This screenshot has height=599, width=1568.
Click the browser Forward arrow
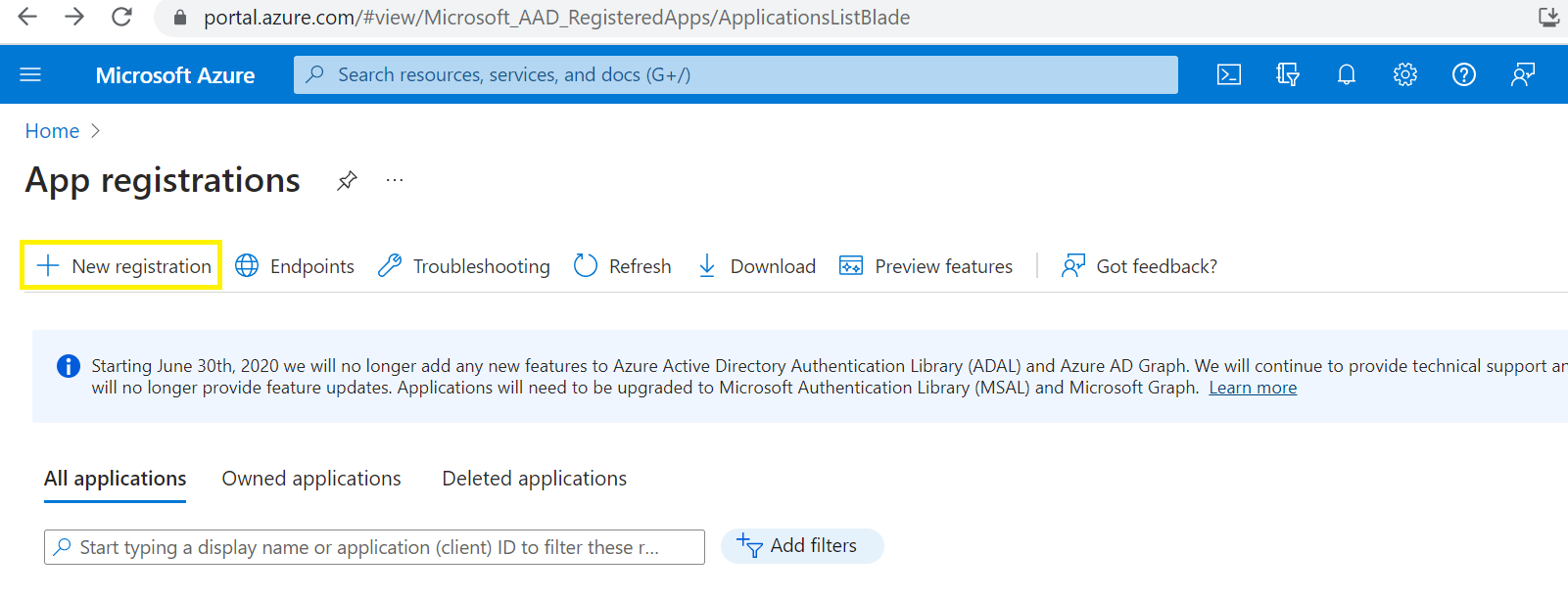coord(74,17)
